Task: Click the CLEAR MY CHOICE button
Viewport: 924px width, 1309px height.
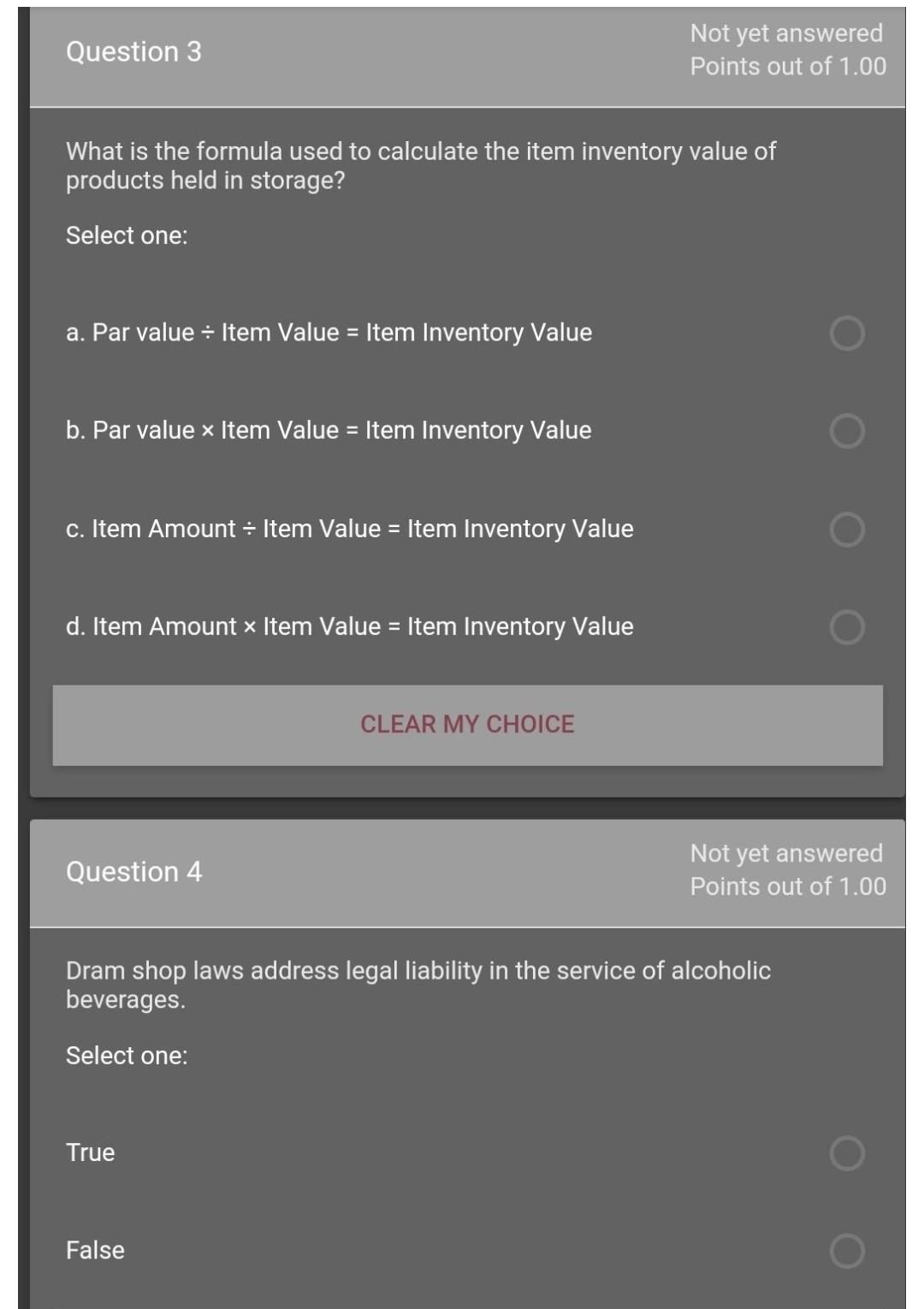Action: coord(467,725)
